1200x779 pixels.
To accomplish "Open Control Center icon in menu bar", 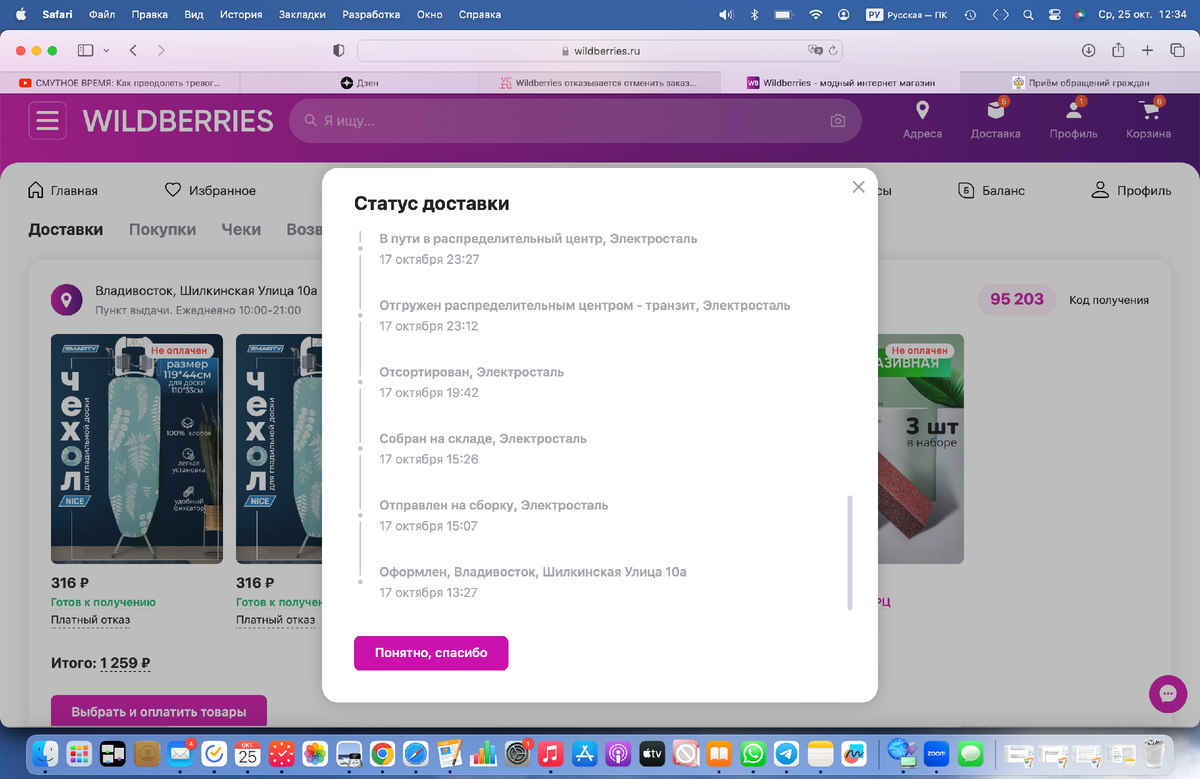I will 1055,15.
